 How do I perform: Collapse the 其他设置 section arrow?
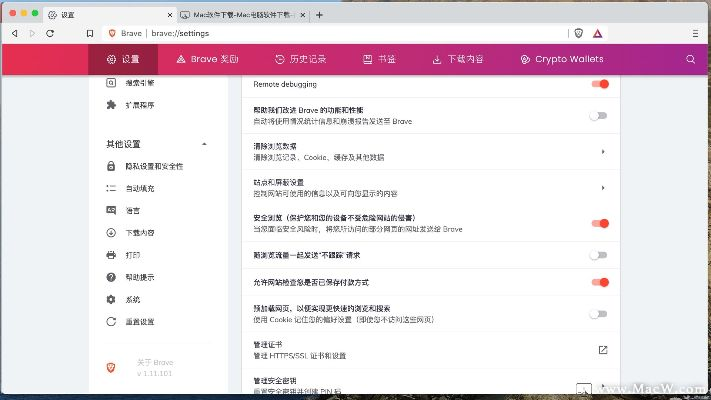[204, 144]
